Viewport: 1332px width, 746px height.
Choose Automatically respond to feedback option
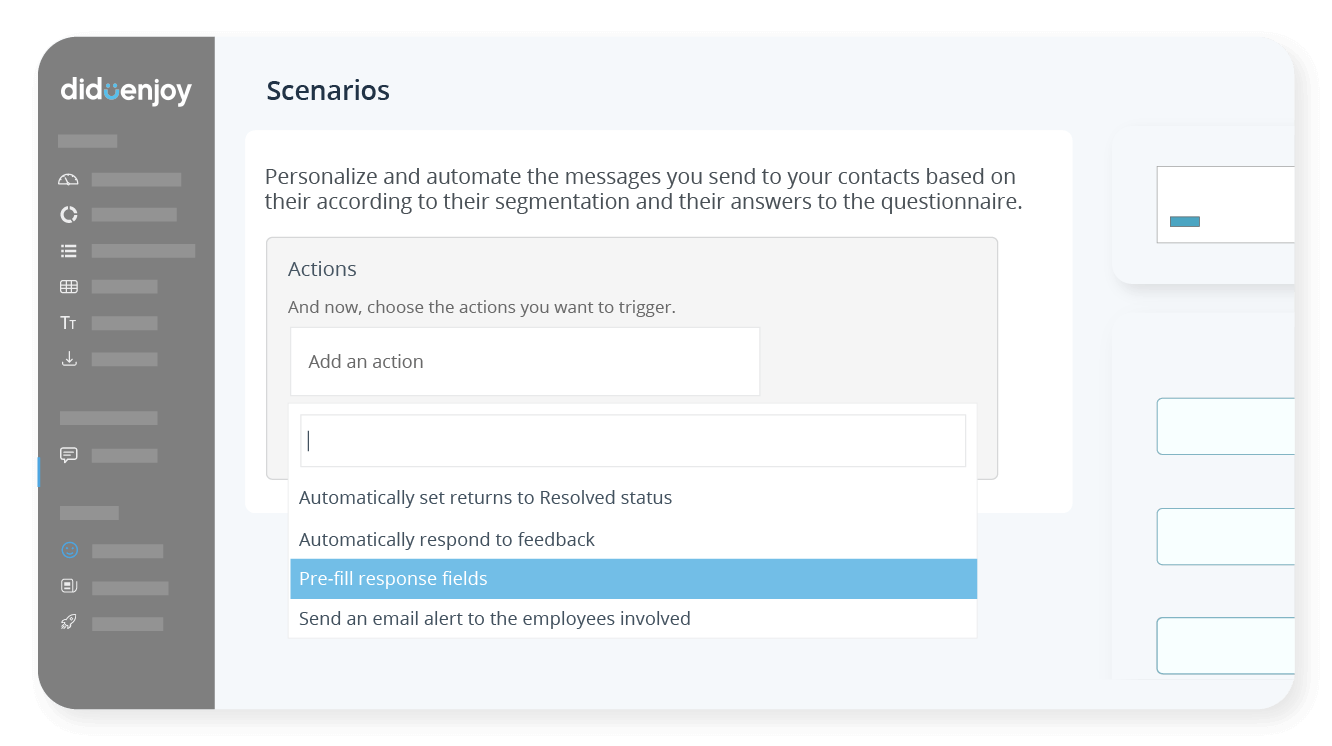coord(633,539)
